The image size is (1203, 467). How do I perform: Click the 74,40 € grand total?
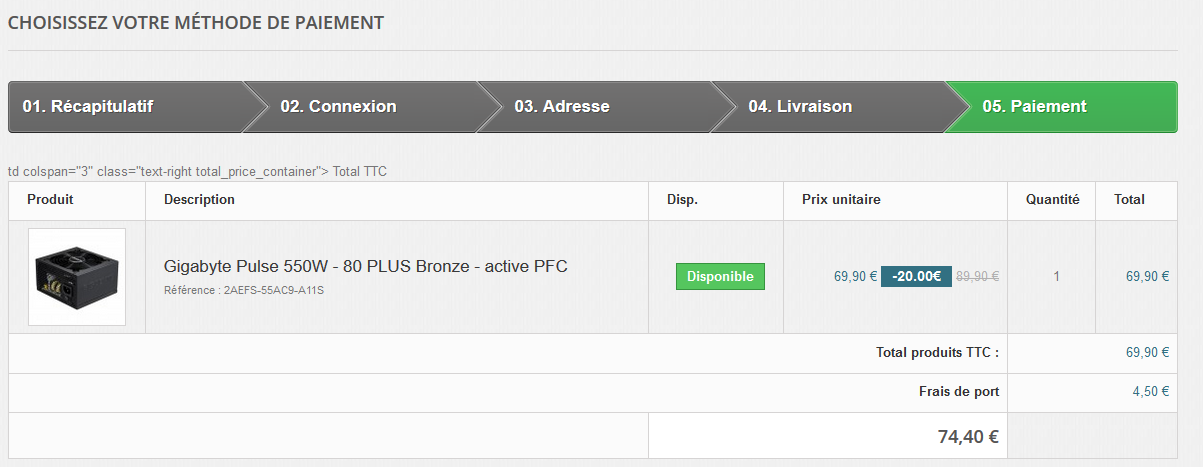[x=968, y=437]
